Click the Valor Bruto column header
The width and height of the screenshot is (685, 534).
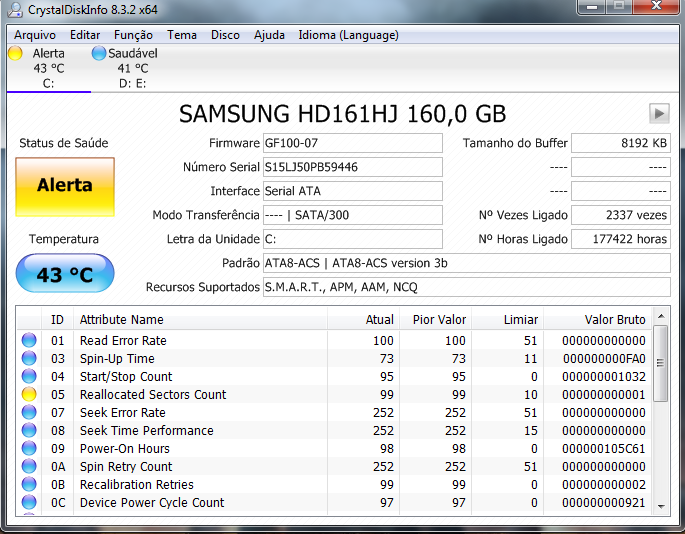597,320
